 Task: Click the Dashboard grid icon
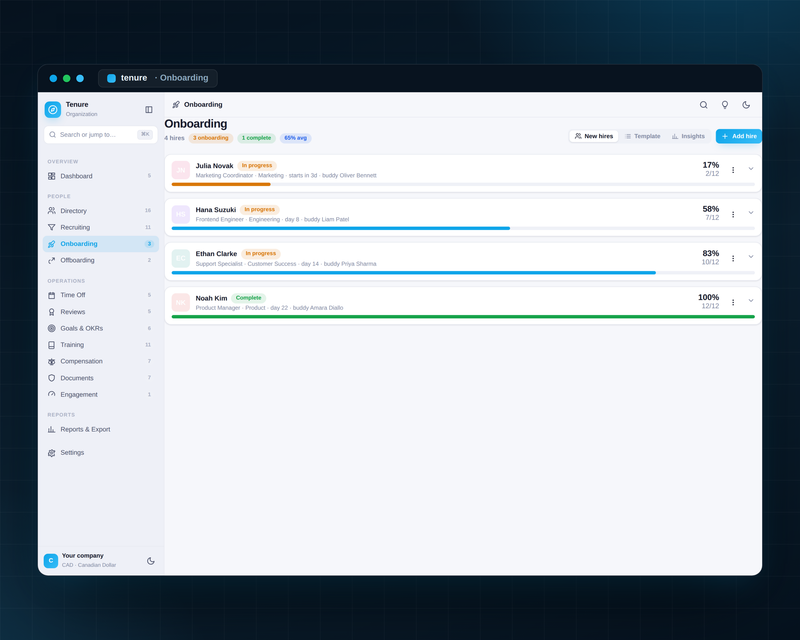[52, 176]
